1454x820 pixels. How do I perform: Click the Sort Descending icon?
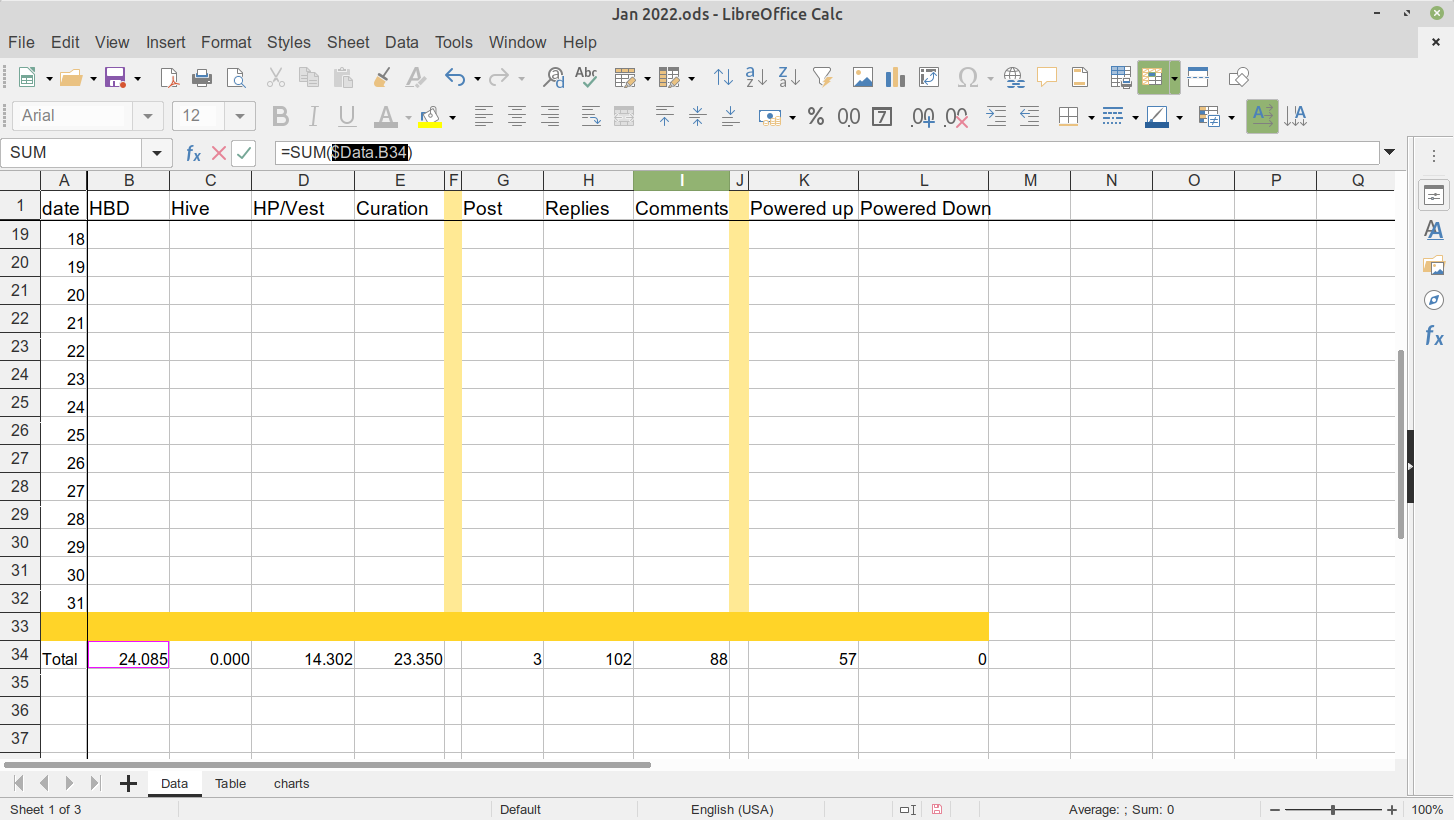click(x=789, y=78)
